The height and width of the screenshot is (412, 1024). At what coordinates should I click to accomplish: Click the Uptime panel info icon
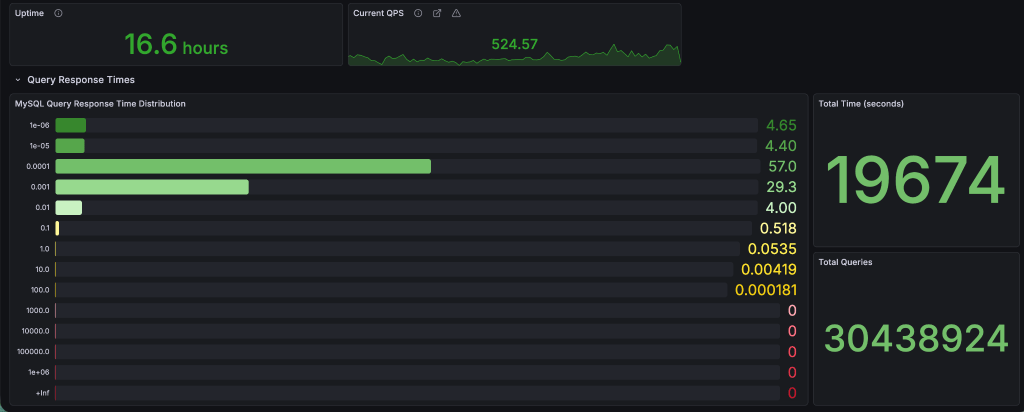58,13
